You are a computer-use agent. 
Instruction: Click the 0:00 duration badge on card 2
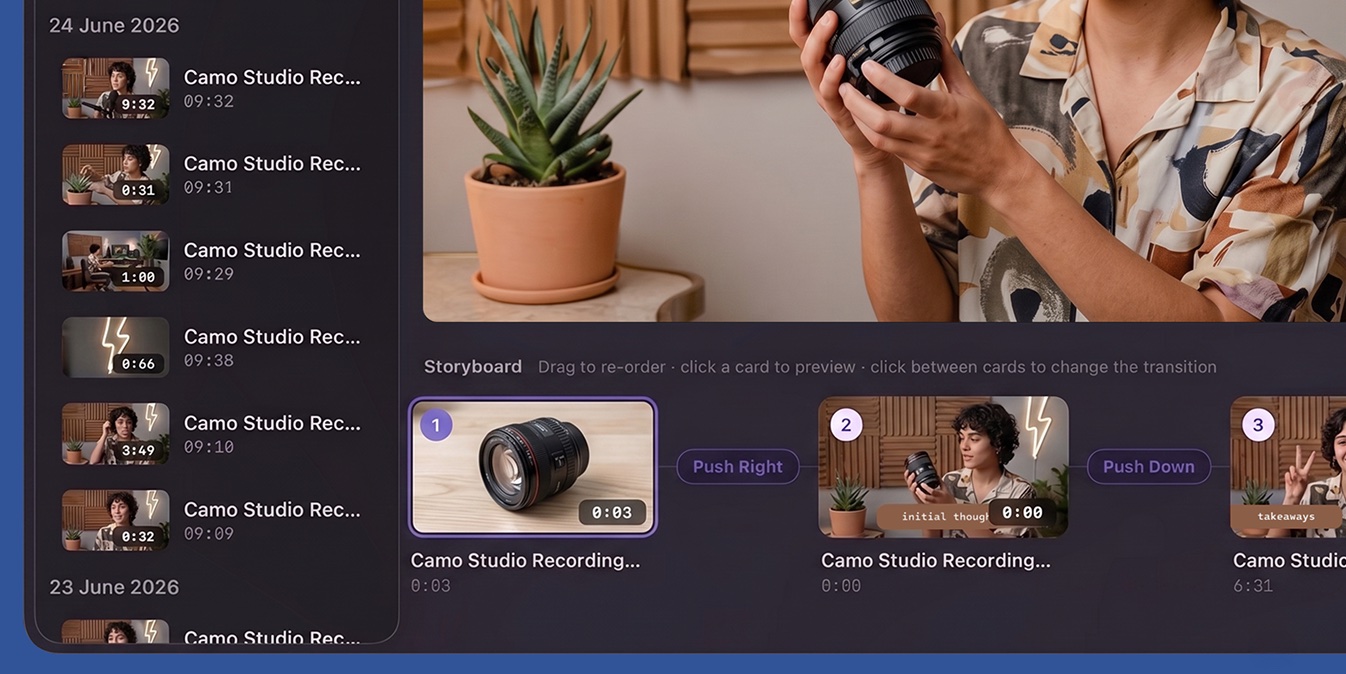[1022, 512]
